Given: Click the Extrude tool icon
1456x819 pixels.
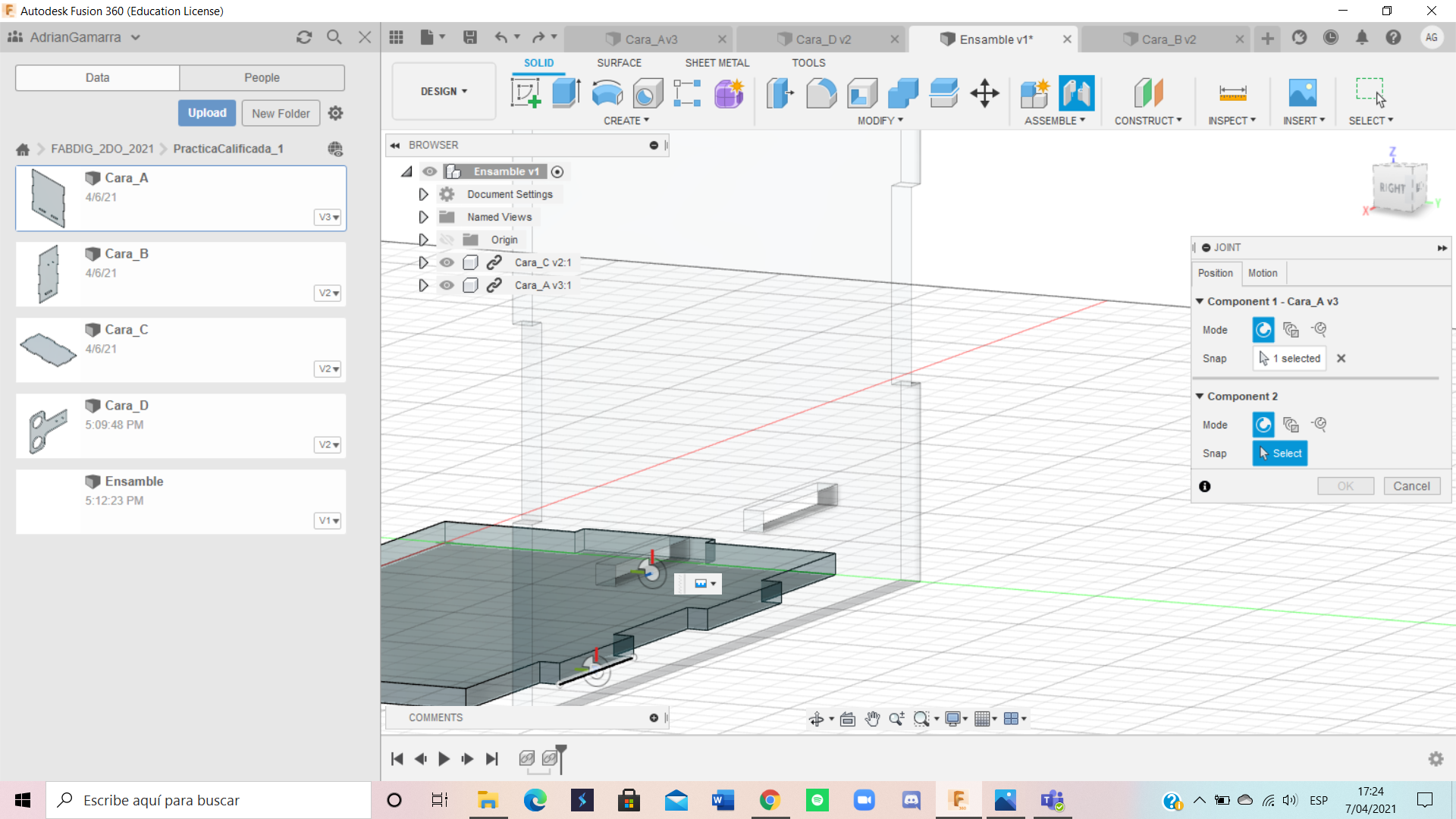Looking at the screenshot, I should [566, 93].
